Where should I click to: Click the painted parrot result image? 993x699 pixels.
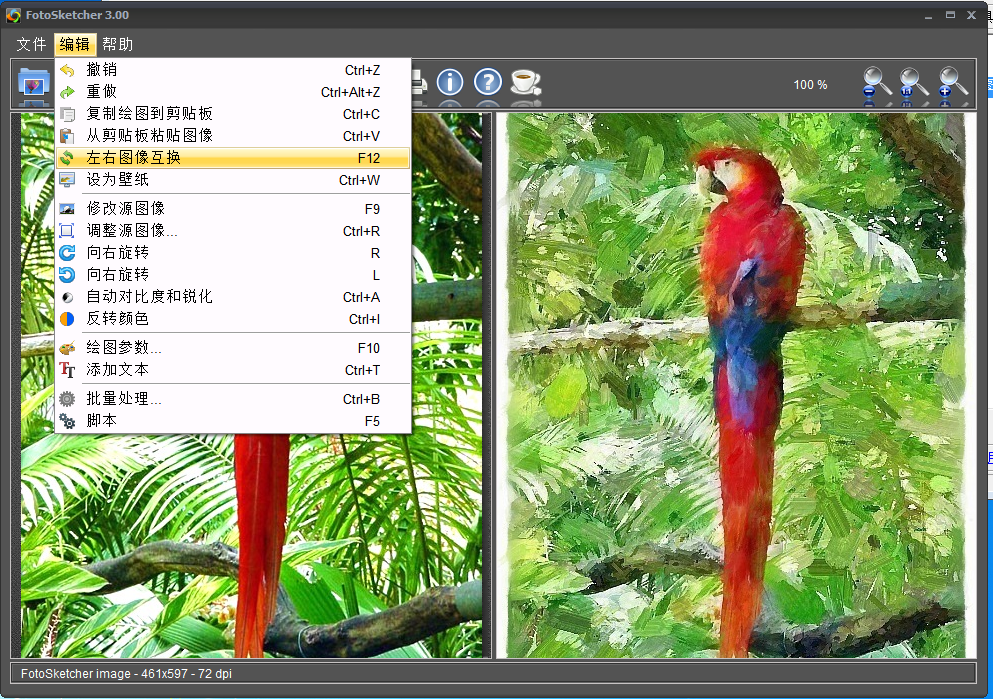[x=735, y=385]
